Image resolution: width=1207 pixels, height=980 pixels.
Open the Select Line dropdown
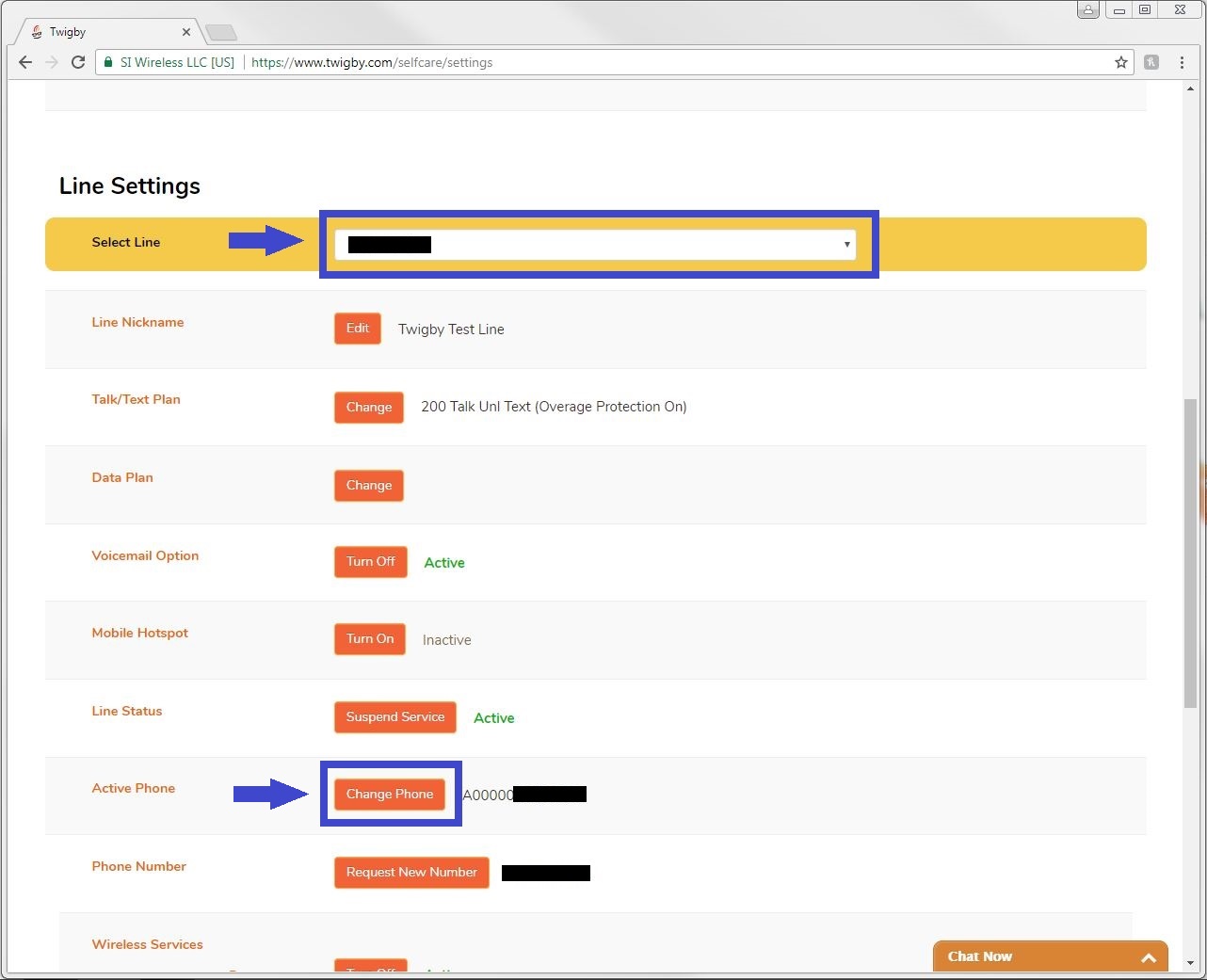(595, 245)
